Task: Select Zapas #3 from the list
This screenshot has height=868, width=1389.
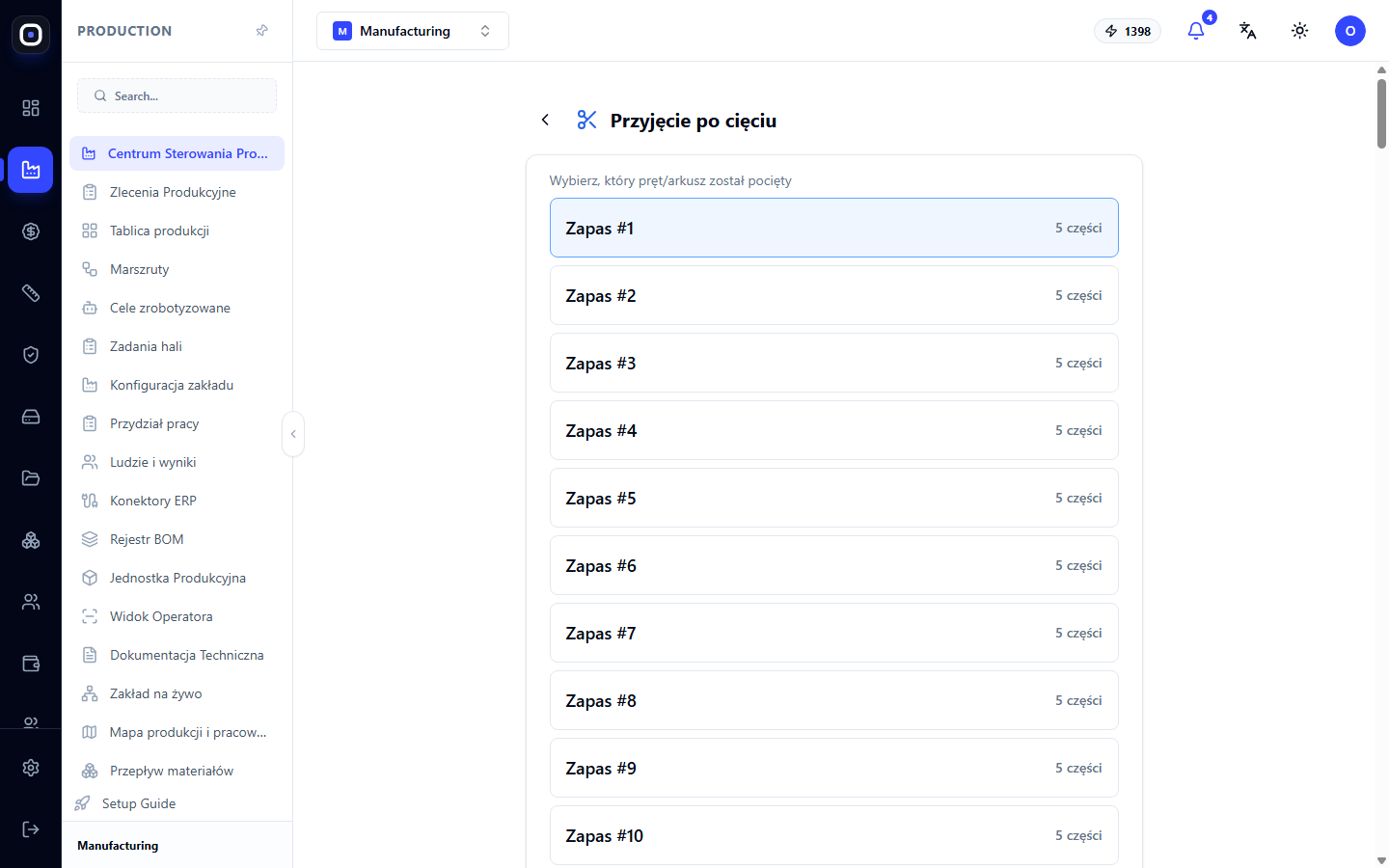Action: pyautogui.click(x=834, y=363)
